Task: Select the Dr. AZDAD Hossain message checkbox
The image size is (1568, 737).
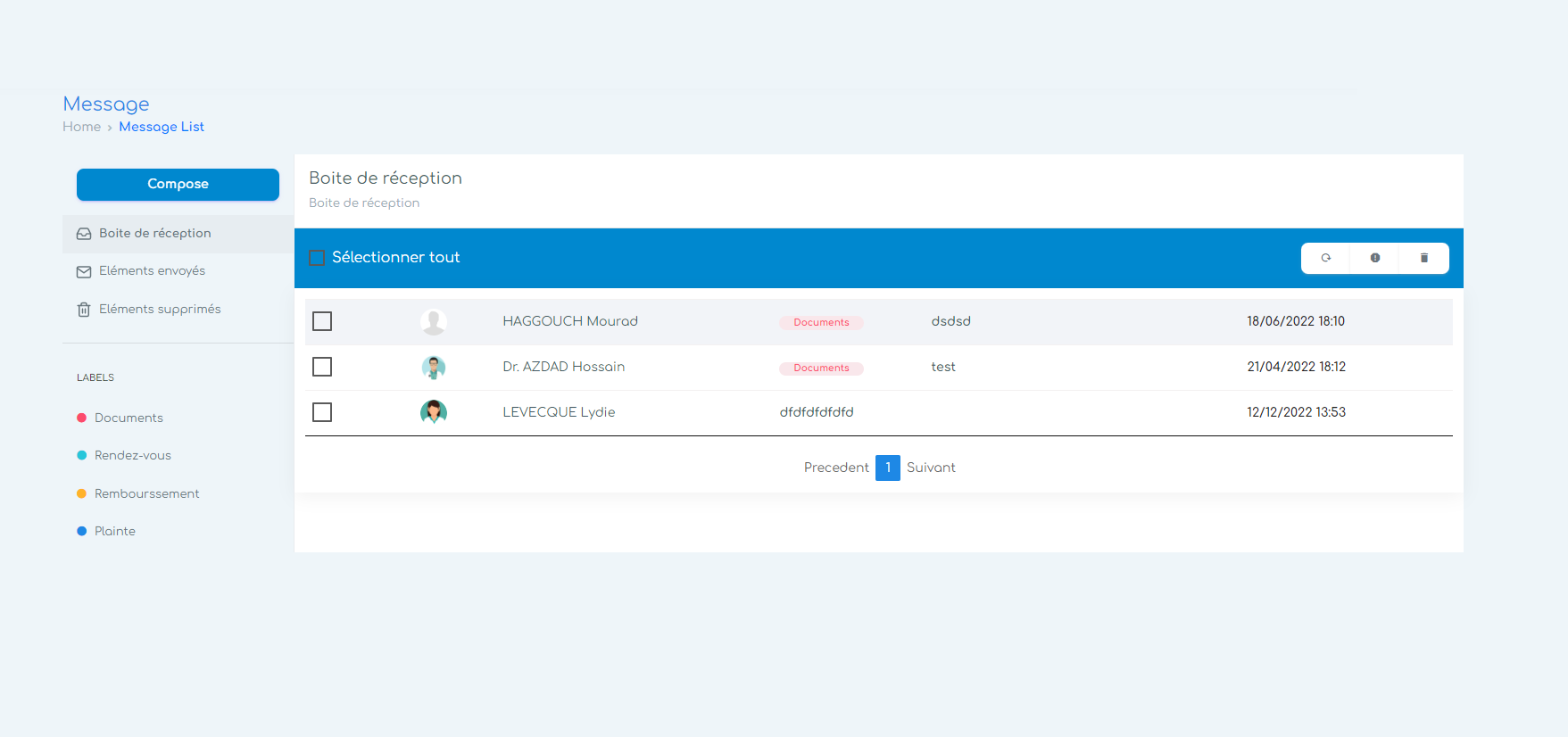Action: [322, 367]
